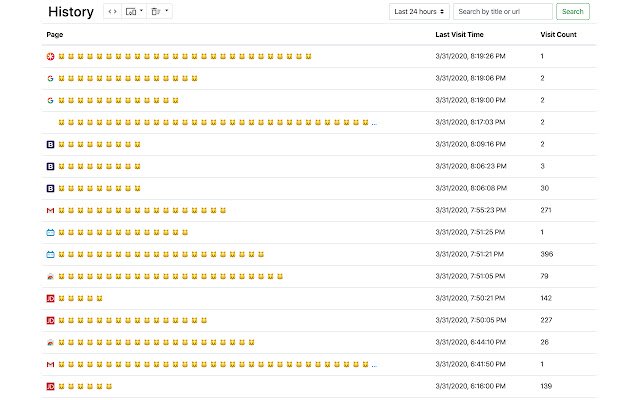The image size is (640, 400).
Task: Click the rainbow favicon at 7:51:05 PM row
Action: pyautogui.click(x=50, y=277)
